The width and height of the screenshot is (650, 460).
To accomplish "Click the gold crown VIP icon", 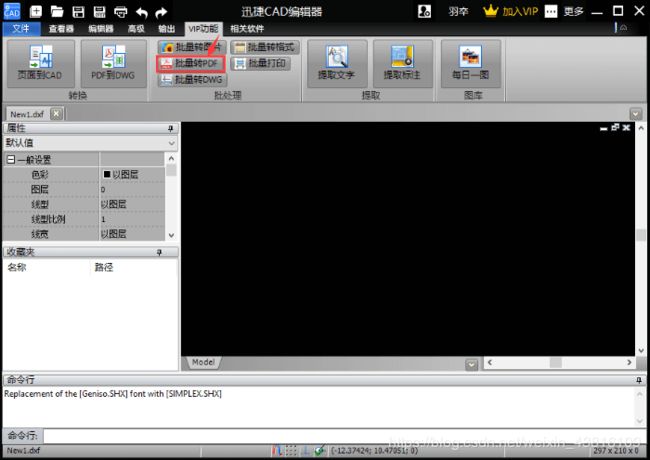I will 490,11.
